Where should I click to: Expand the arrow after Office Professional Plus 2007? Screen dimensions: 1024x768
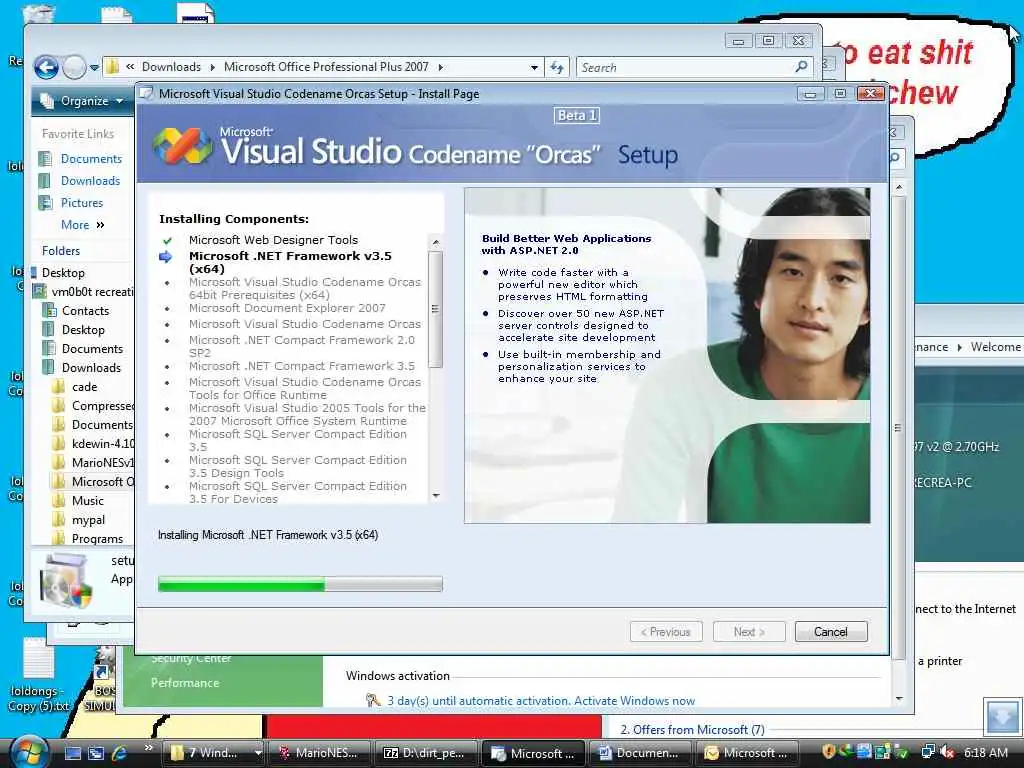coord(441,67)
